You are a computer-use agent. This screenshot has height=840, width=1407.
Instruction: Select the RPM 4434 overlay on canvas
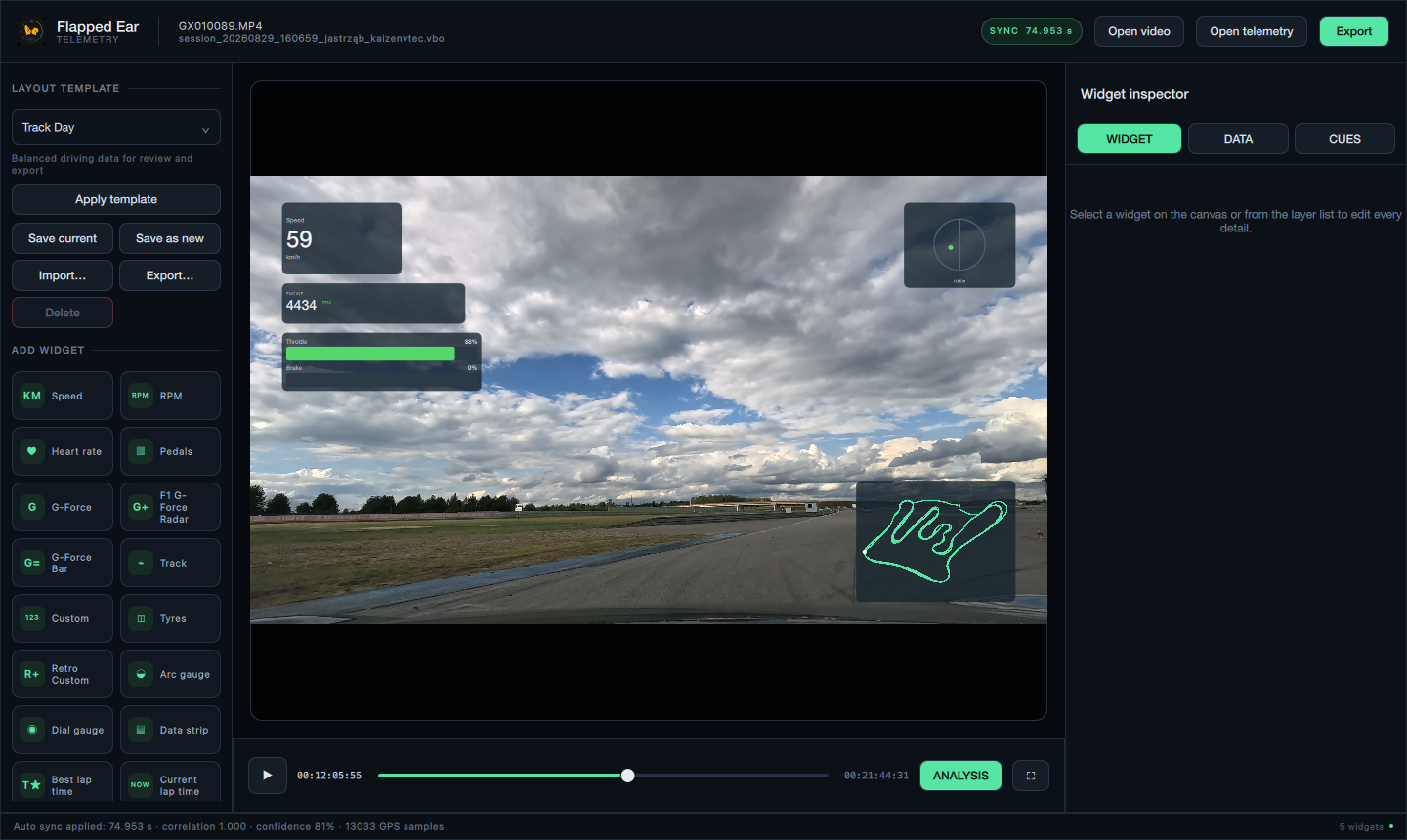pyautogui.click(x=373, y=304)
